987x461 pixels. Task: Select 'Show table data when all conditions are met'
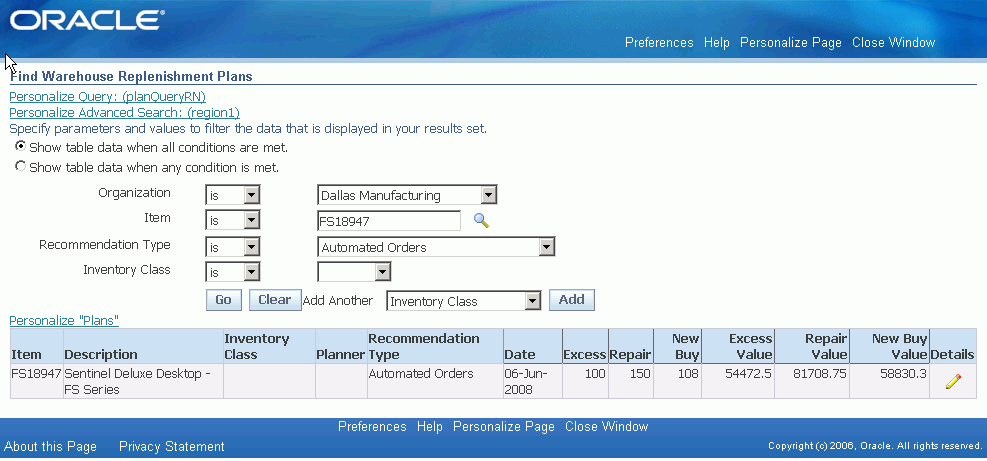click(x=21, y=146)
